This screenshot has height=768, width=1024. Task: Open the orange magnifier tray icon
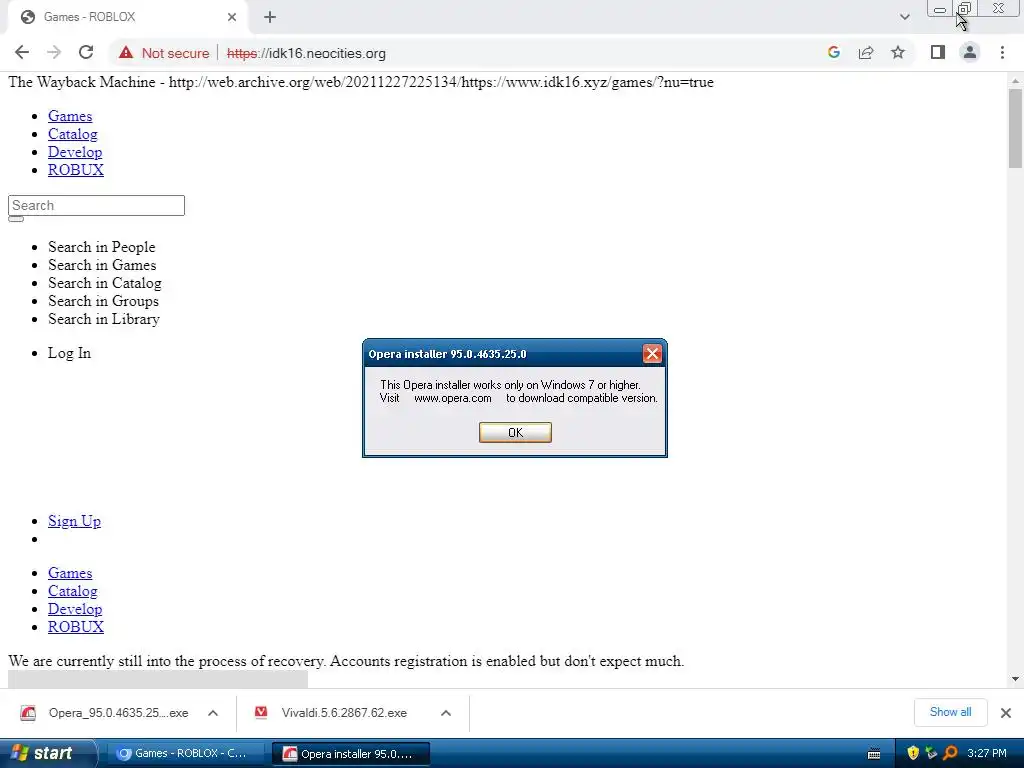[950, 754]
